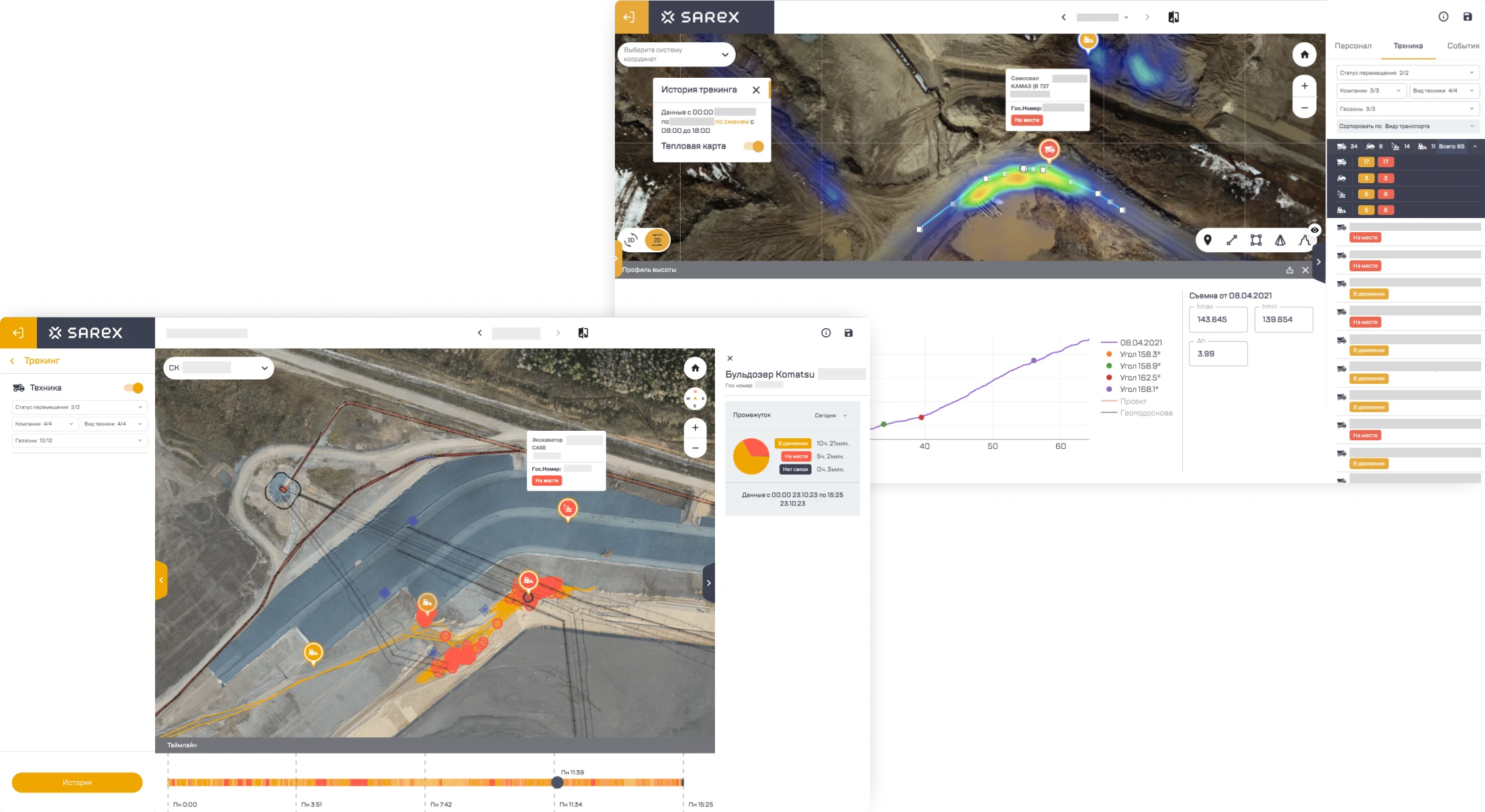Select the polygon area measurement tool
1485x812 pixels.
click(x=1256, y=240)
